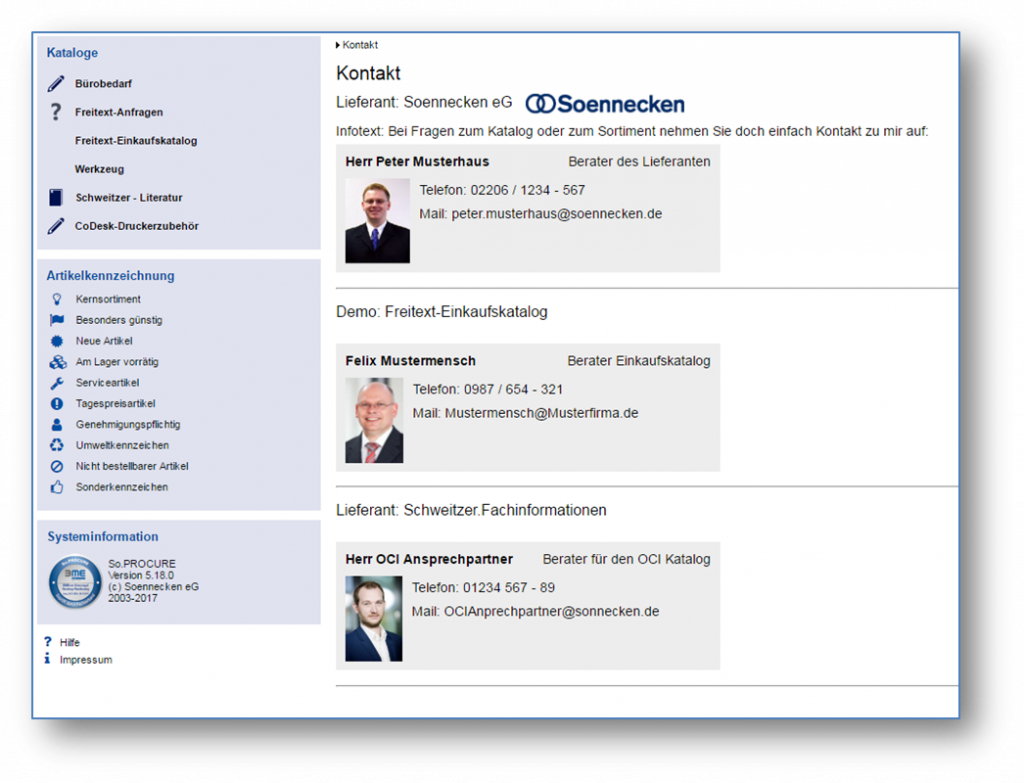Open the Hilfe link
This screenshot has width=1024, height=783.
[70, 643]
